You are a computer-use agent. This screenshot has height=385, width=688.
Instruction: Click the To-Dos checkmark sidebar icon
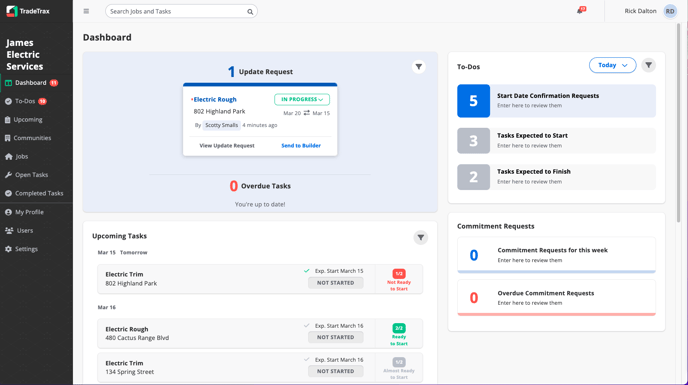point(8,101)
